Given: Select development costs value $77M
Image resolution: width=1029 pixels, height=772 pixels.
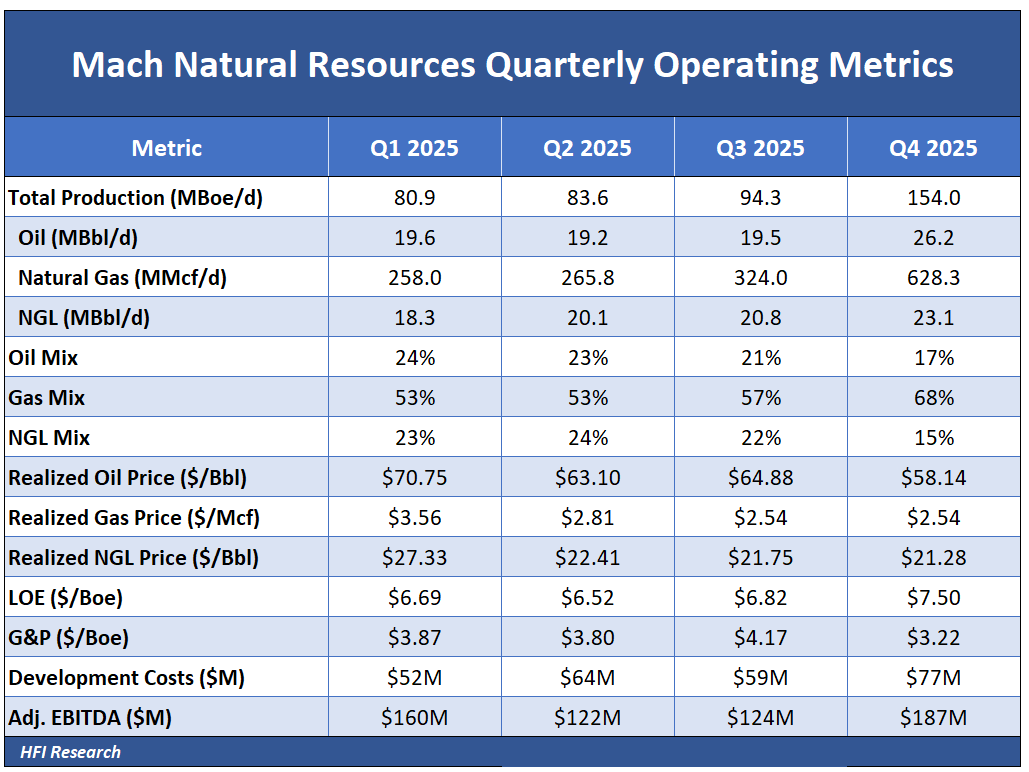Looking at the screenshot, I should tap(933, 678).
